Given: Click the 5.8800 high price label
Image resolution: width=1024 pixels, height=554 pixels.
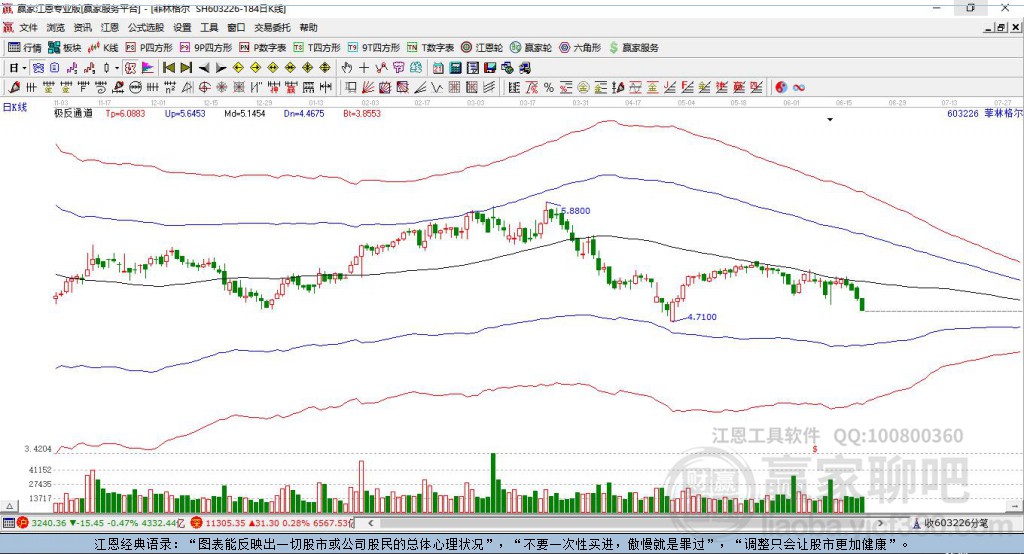Looking at the screenshot, I should coord(575,211).
